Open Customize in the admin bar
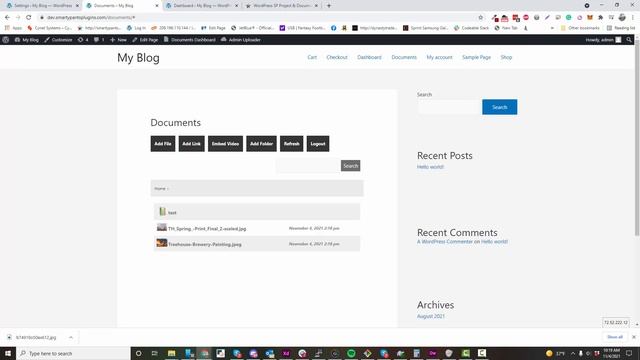The height and width of the screenshot is (360, 640). 58,40
